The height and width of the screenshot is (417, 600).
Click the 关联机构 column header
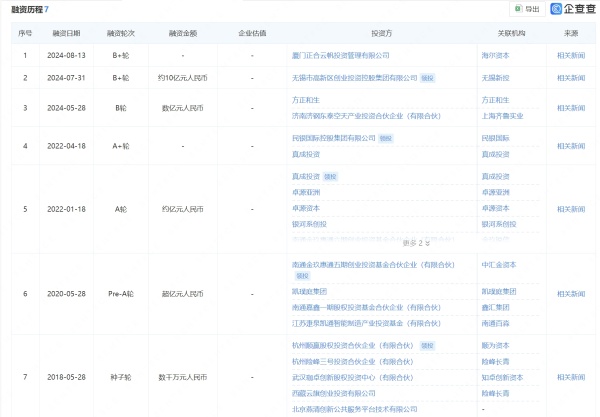coord(512,33)
